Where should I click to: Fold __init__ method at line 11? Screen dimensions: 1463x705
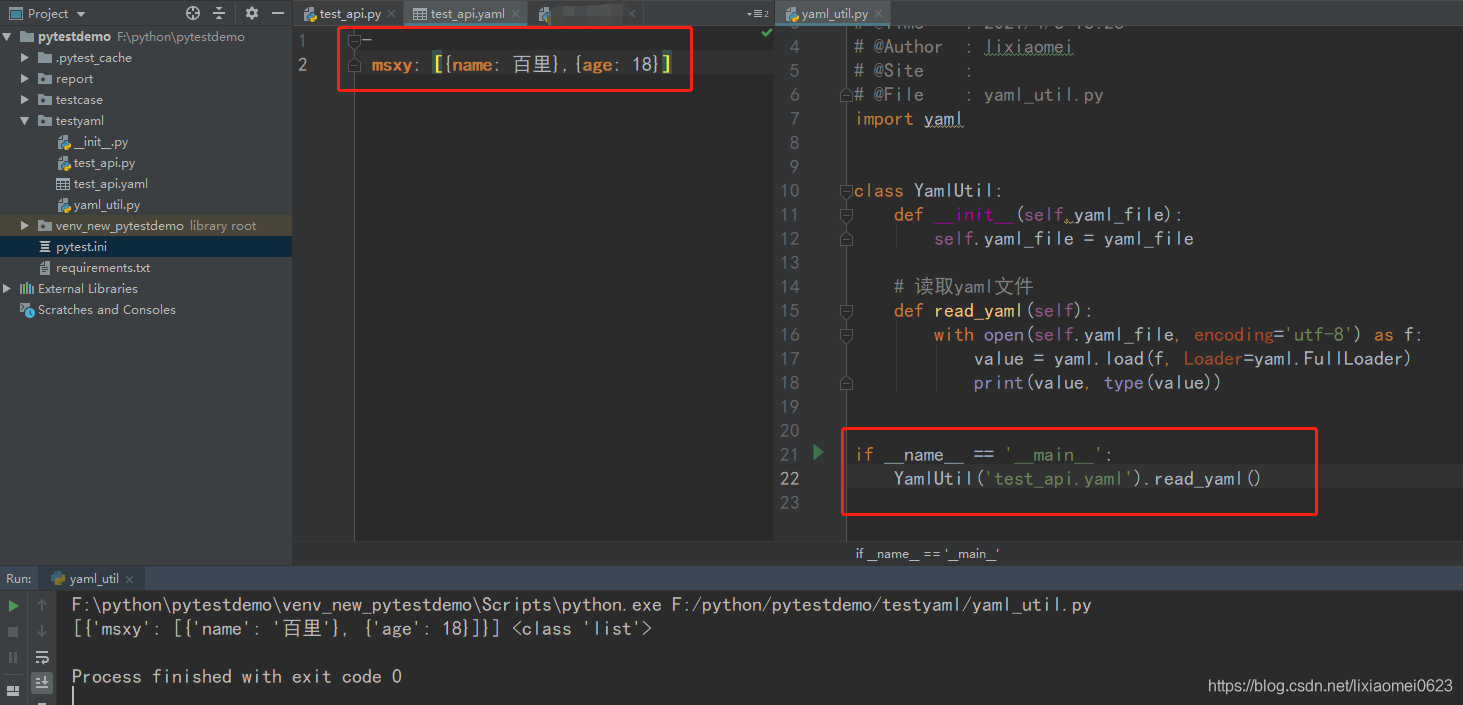[846, 214]
